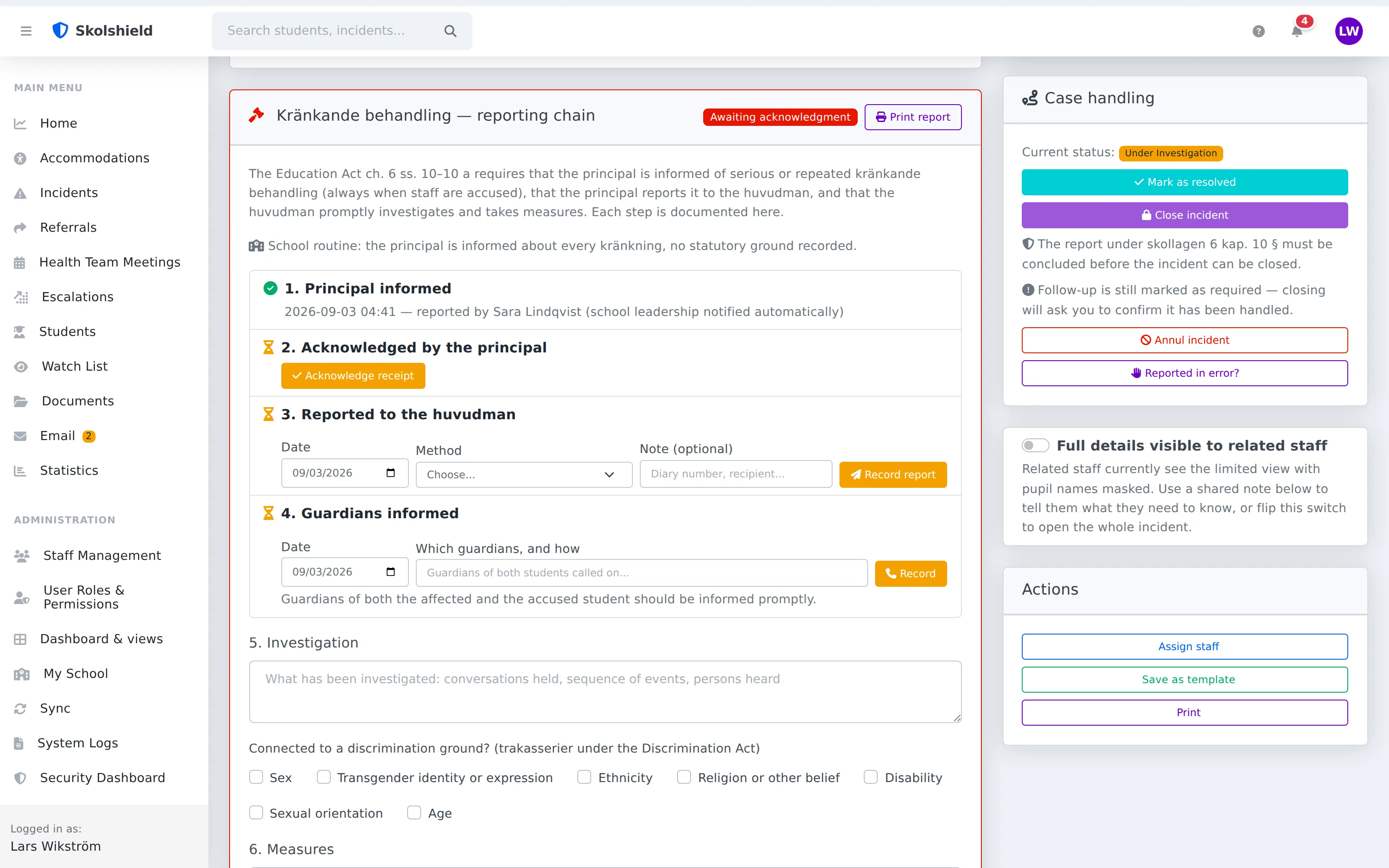Click the Referrals arrow icon
The width and height of the screenshot is (1389, 868).
[20, 228]
